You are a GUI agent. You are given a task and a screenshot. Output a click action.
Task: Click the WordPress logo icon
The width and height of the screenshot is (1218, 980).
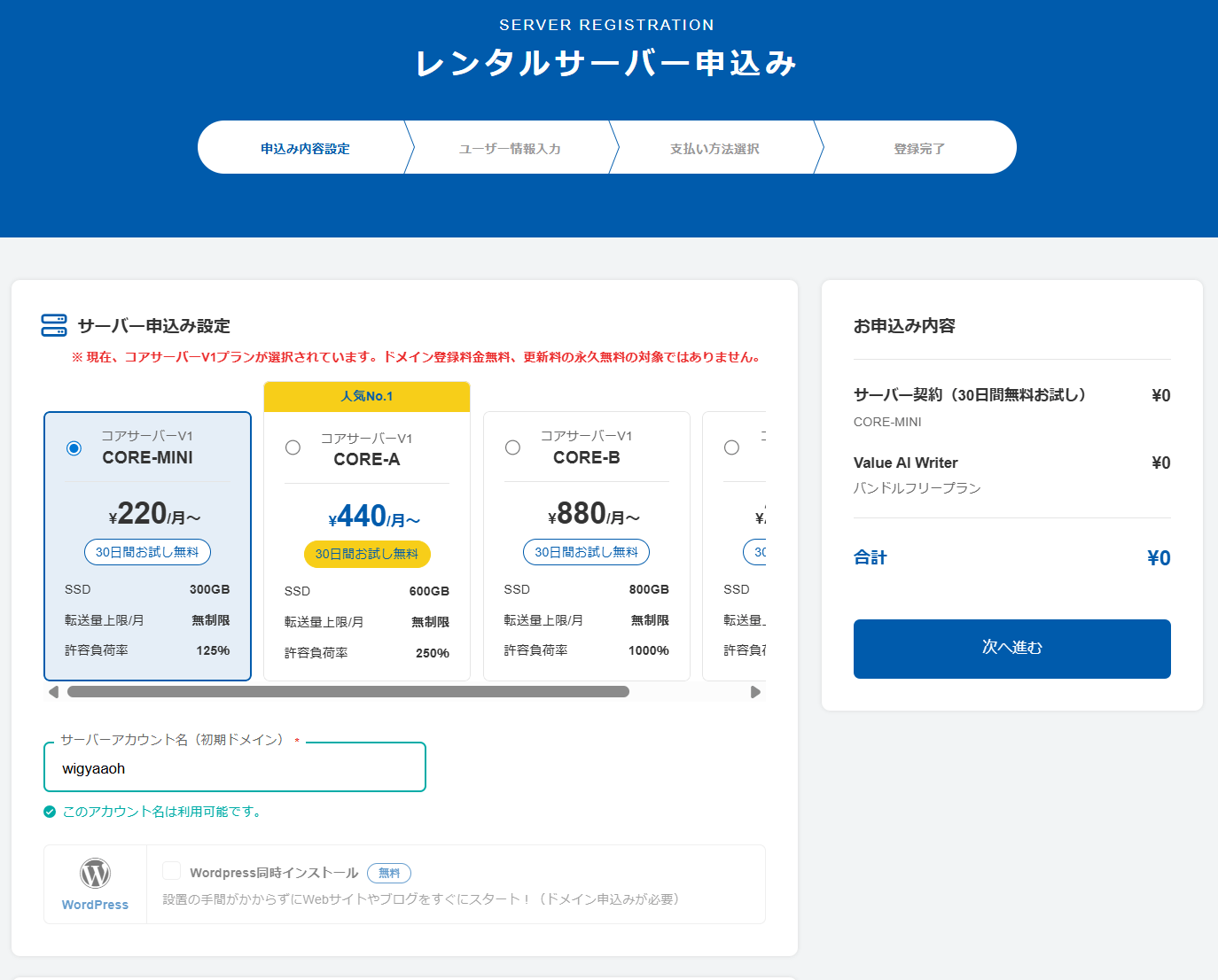(x=94, y=875)
